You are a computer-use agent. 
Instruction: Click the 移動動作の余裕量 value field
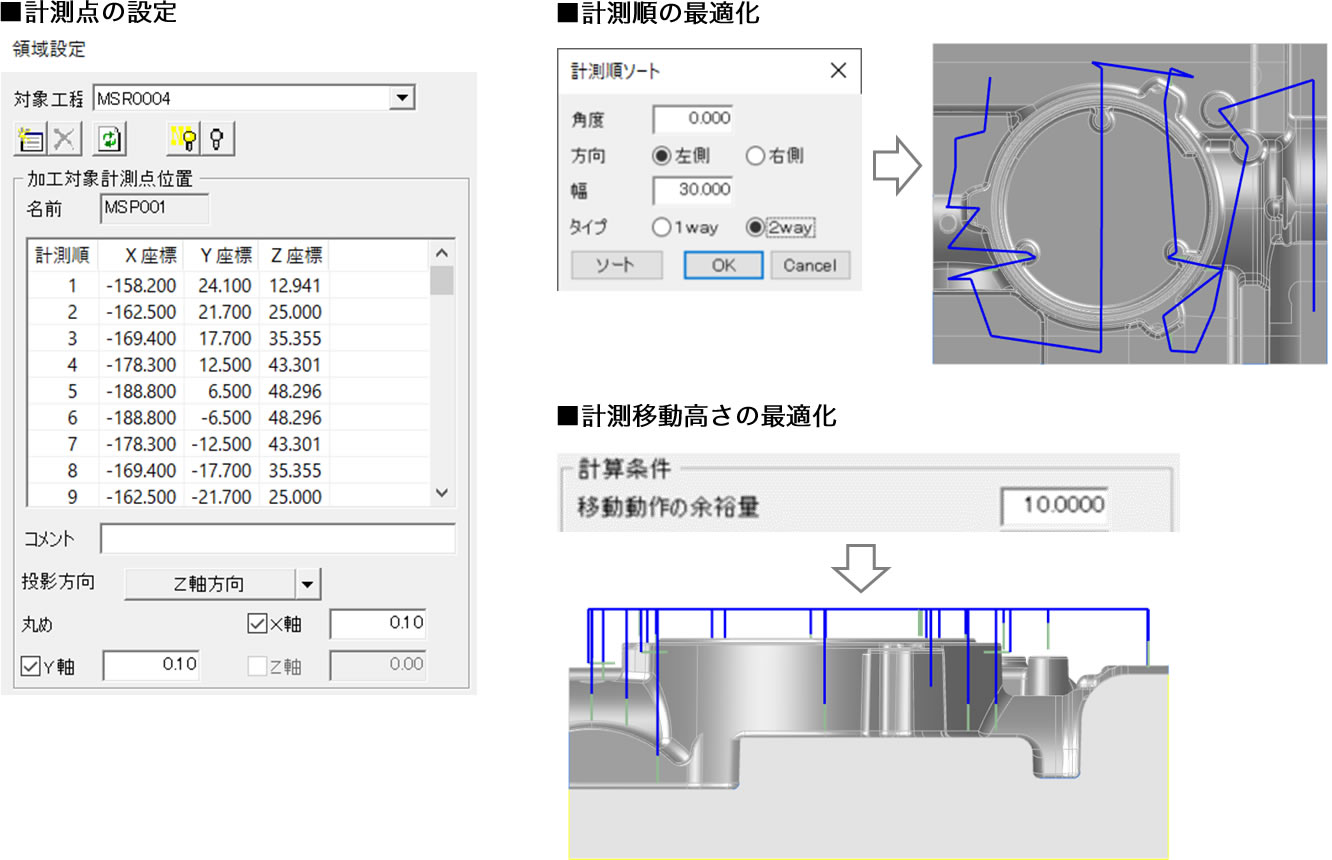1054,504
